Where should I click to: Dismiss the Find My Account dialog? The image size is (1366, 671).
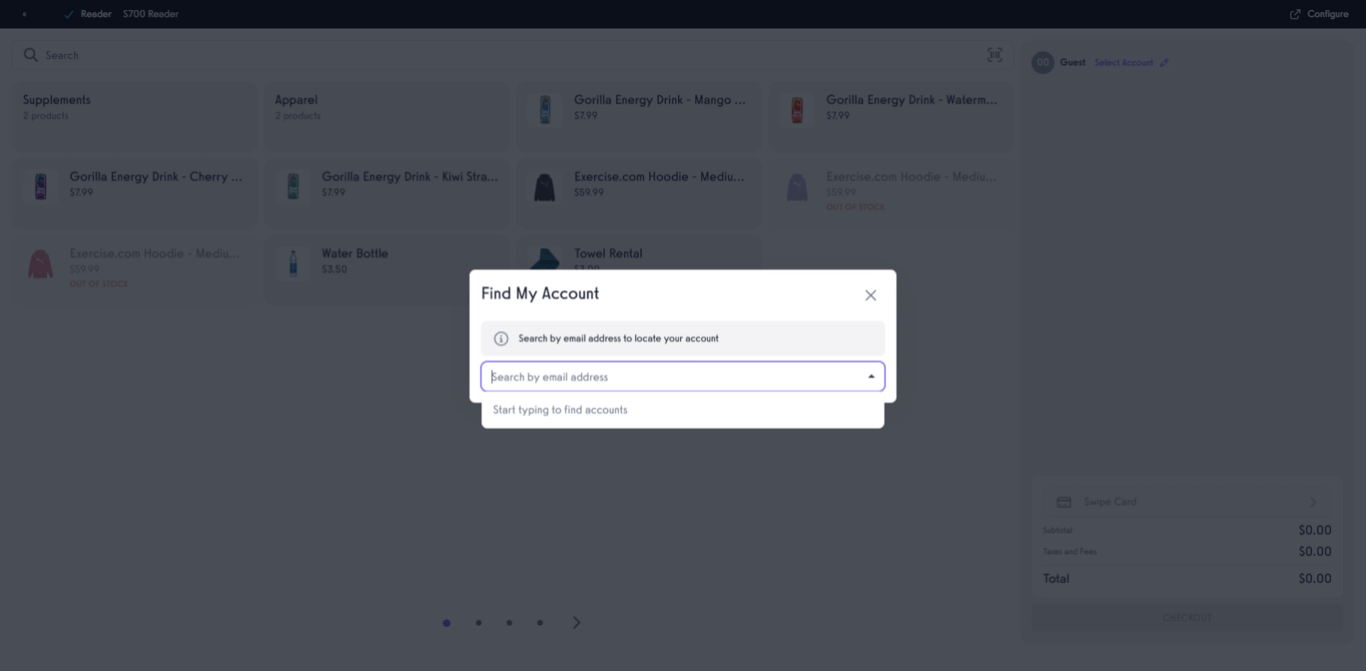pos(870,294)
